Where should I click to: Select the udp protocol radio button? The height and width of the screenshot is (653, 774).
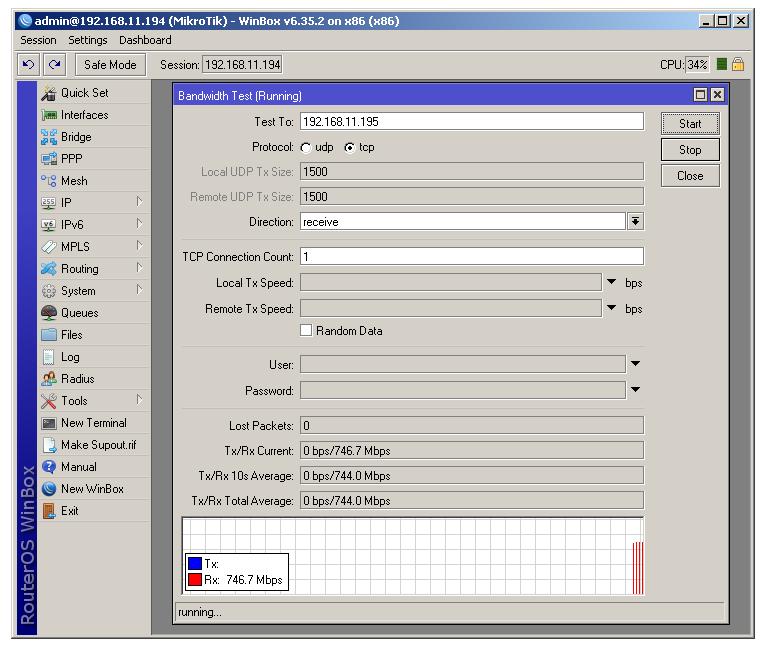tap(306, 147)
